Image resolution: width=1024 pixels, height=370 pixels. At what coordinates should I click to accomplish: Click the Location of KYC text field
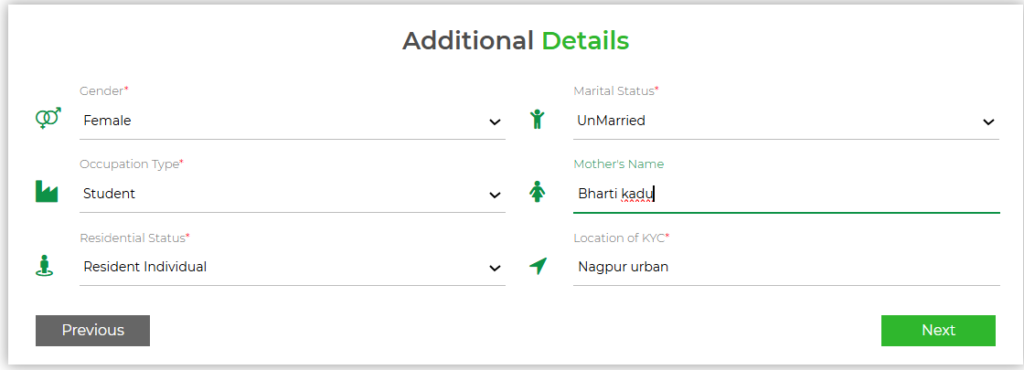click(786, 268)
